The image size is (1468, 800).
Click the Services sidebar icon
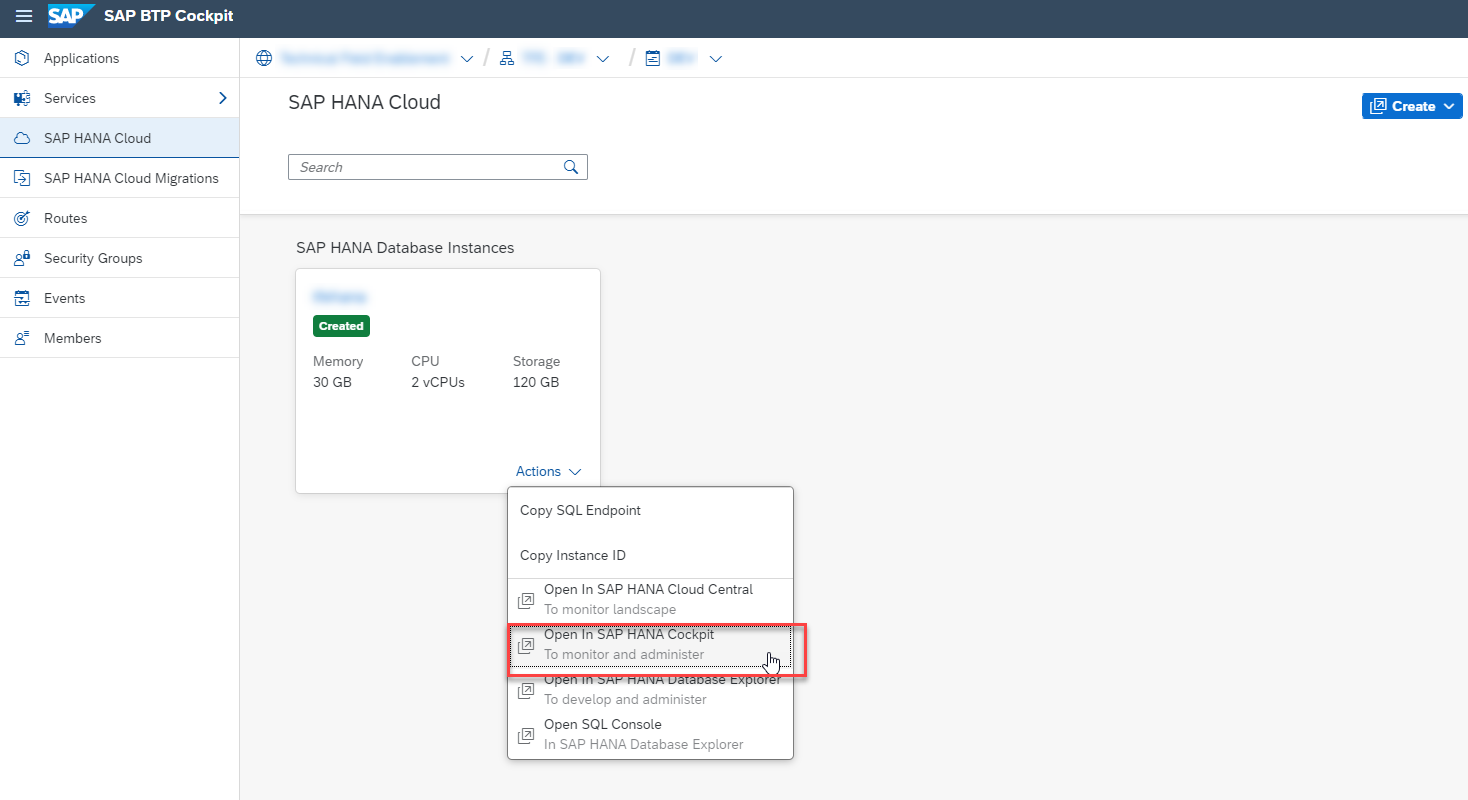coord(22,98)
